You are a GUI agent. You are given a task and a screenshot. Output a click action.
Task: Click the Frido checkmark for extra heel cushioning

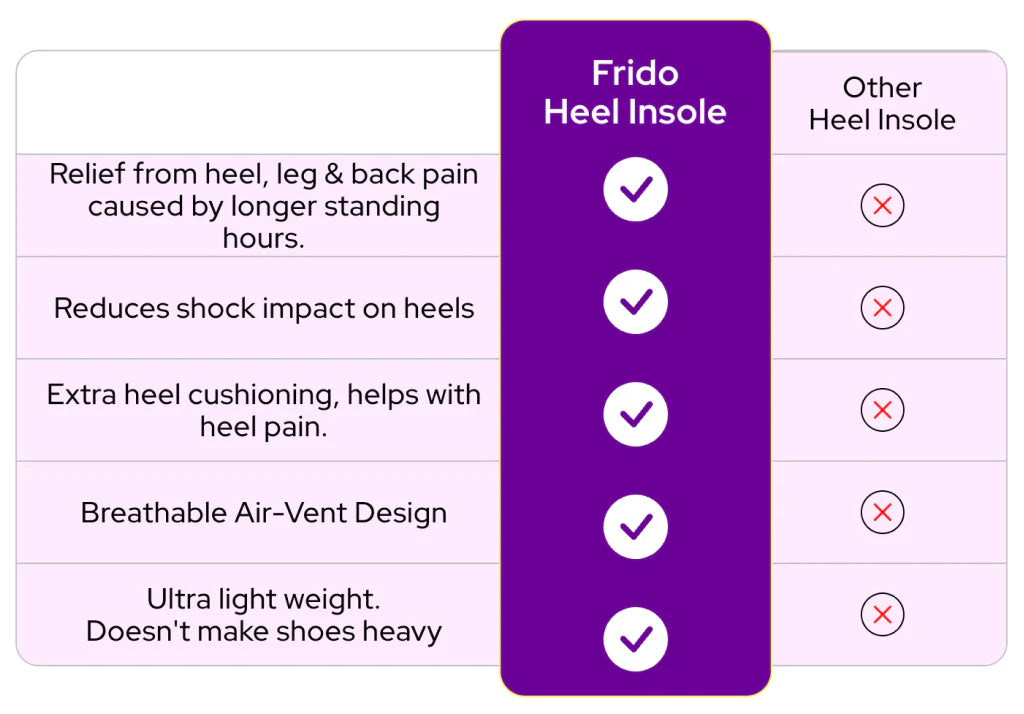(x=635, y=413)
